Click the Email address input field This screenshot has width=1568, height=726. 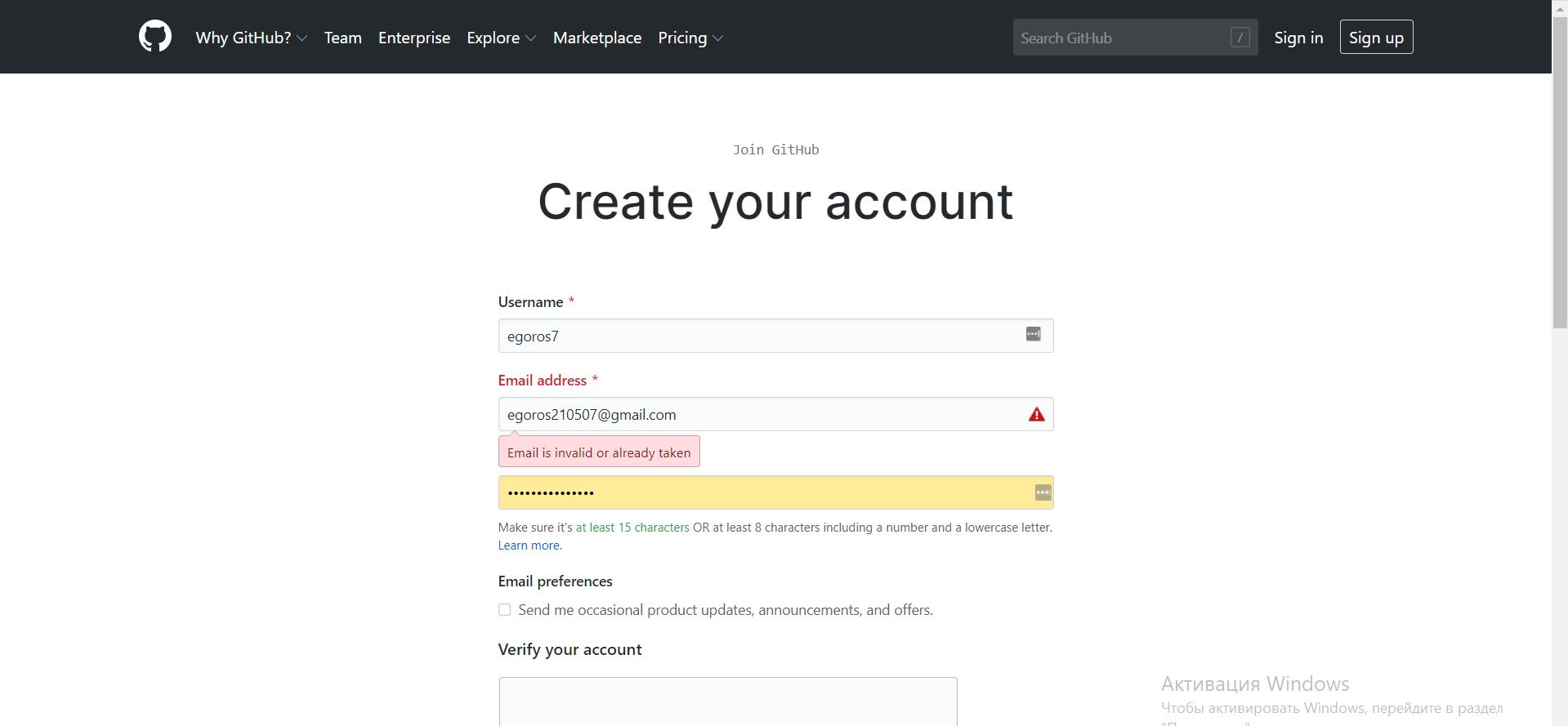pos(775,414)
